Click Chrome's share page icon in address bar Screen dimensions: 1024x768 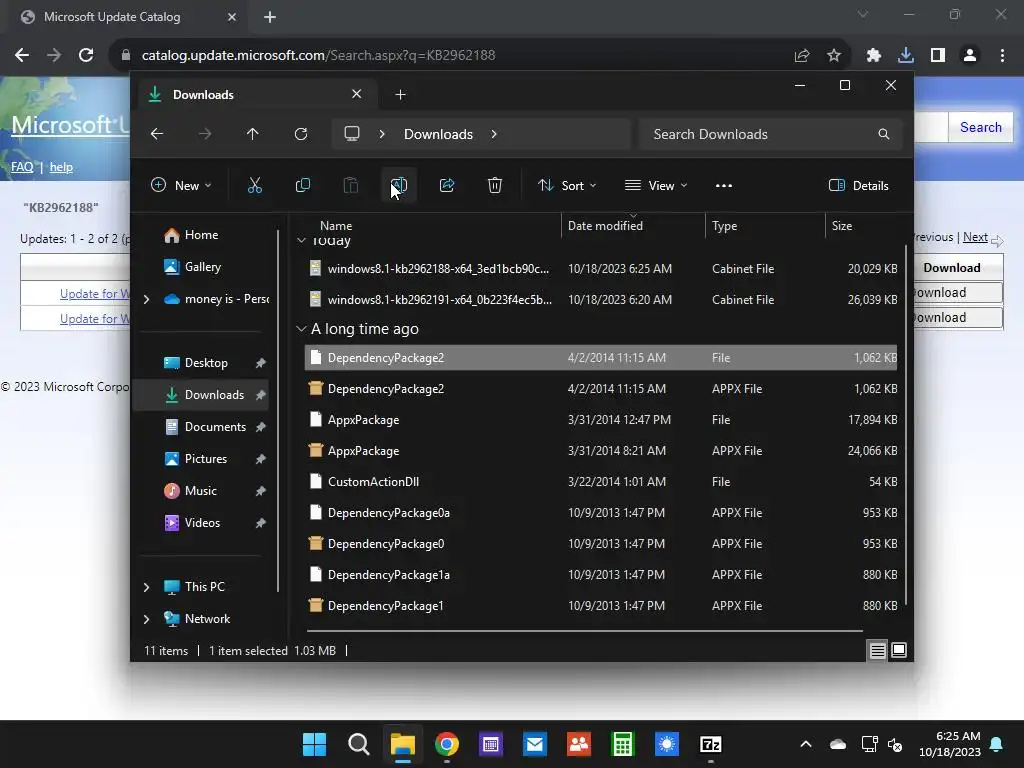point(802,56)
